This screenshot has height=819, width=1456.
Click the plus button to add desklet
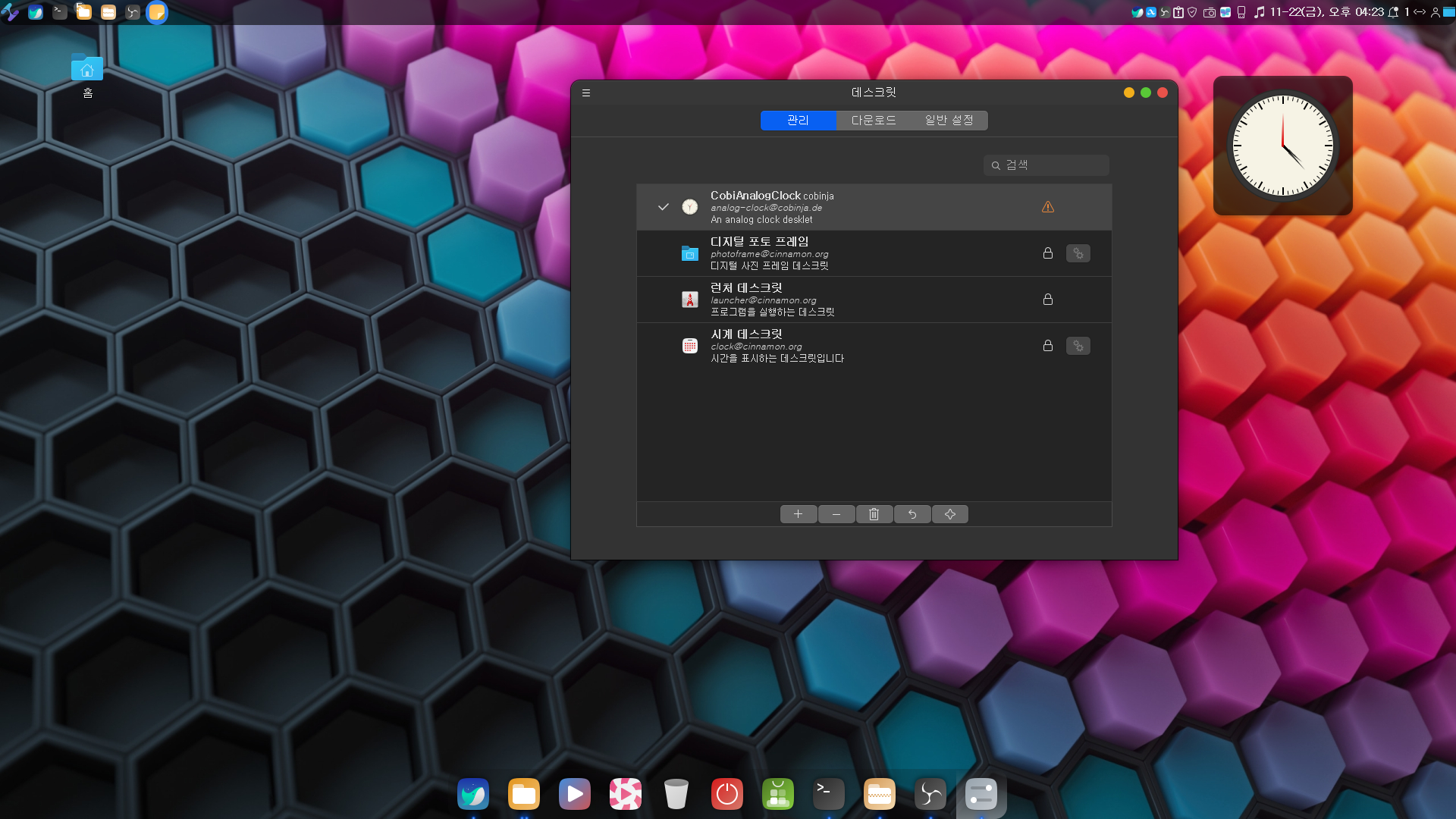pos(799,514)
